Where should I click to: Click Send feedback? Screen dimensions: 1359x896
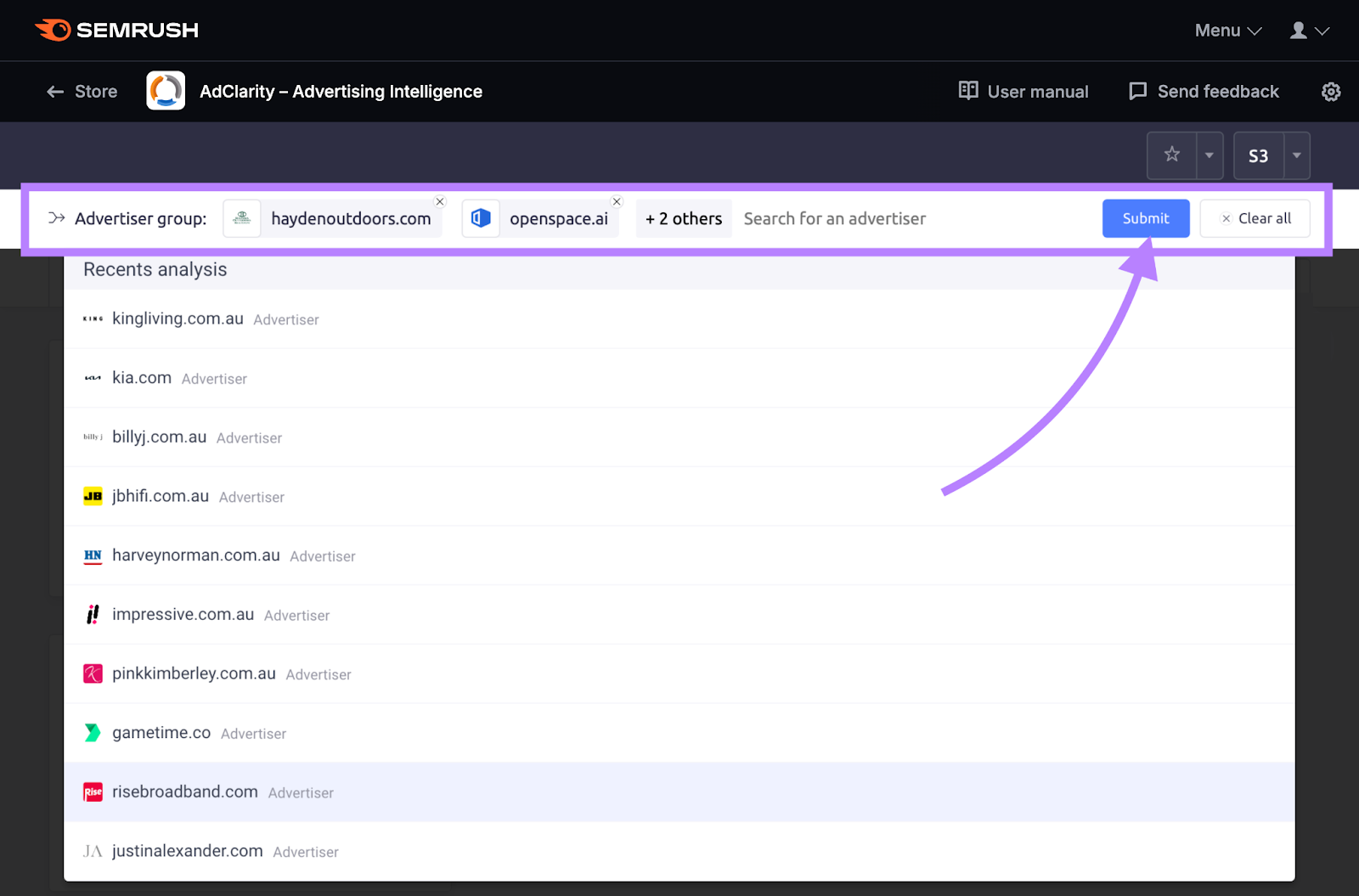pyautogui.click(x=1204, y=92)
